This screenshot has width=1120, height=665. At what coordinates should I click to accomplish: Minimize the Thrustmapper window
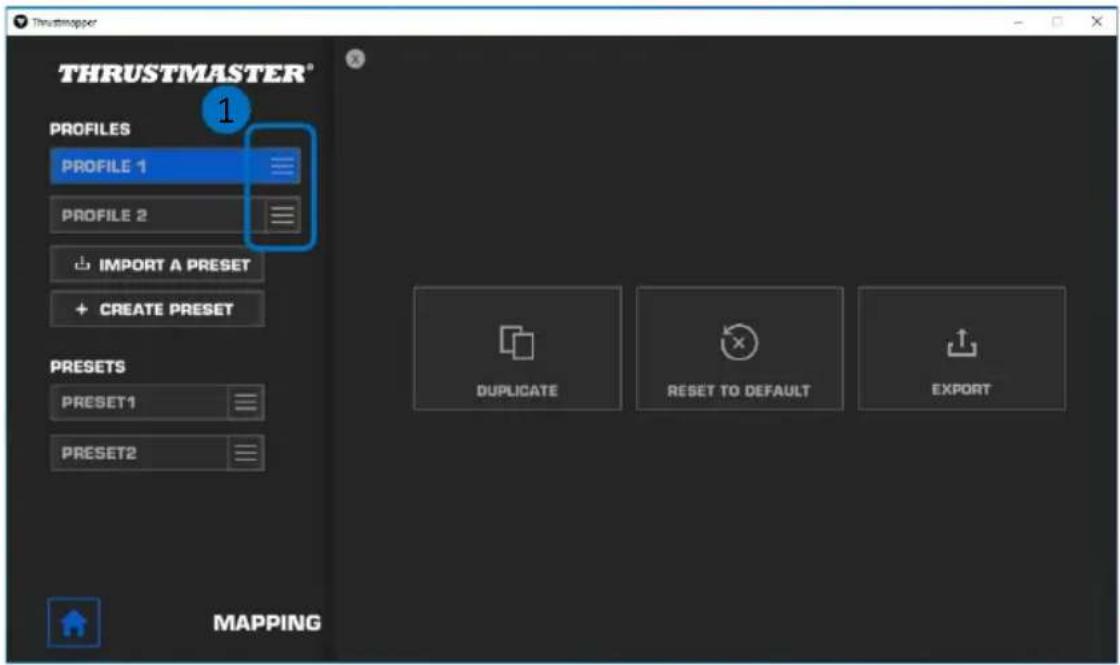coord(1018,22)
